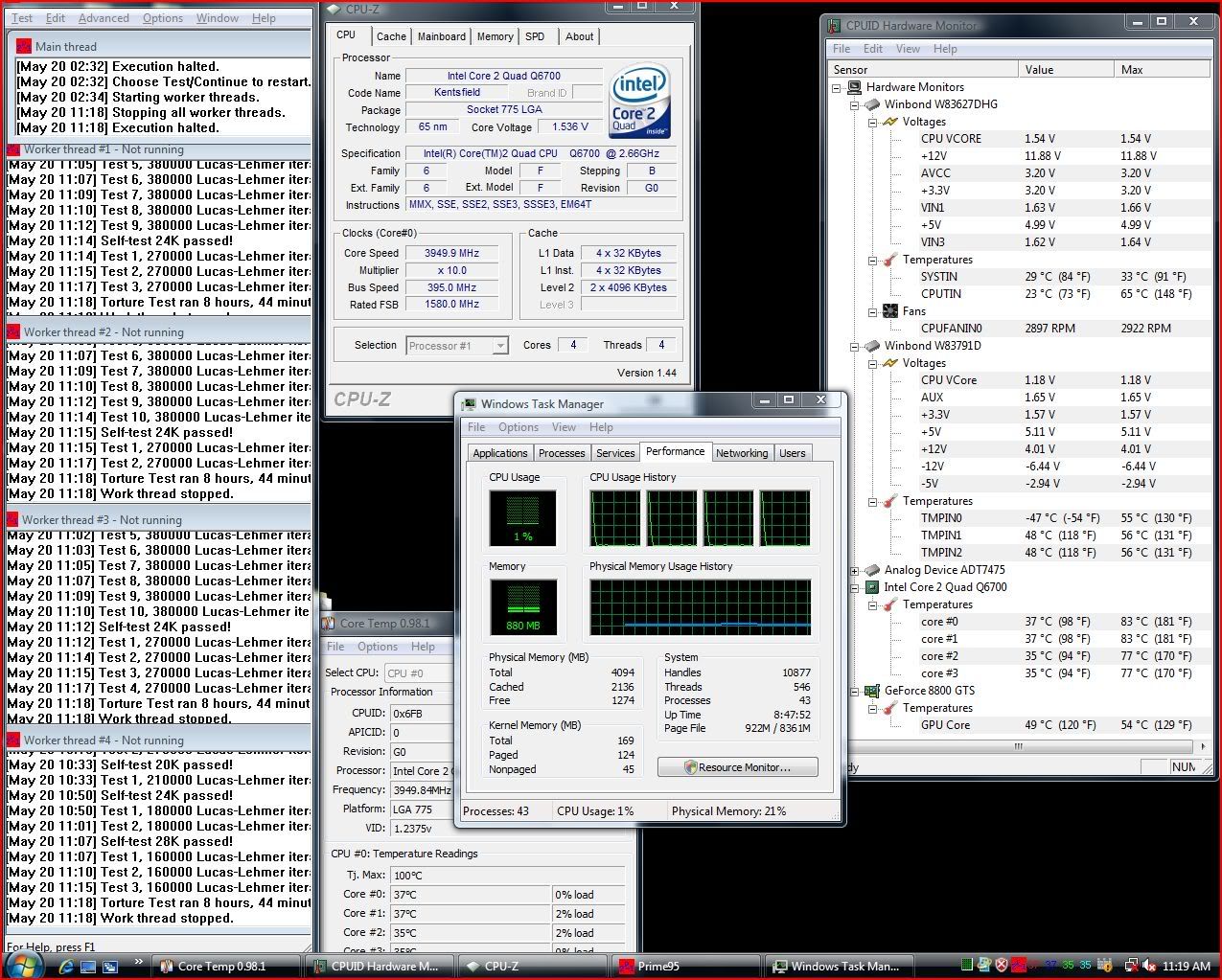The height and width of the screenshot is (980, 1222).
Task: Open the Advanced menu in Prime95
Action: click(104, 18)
